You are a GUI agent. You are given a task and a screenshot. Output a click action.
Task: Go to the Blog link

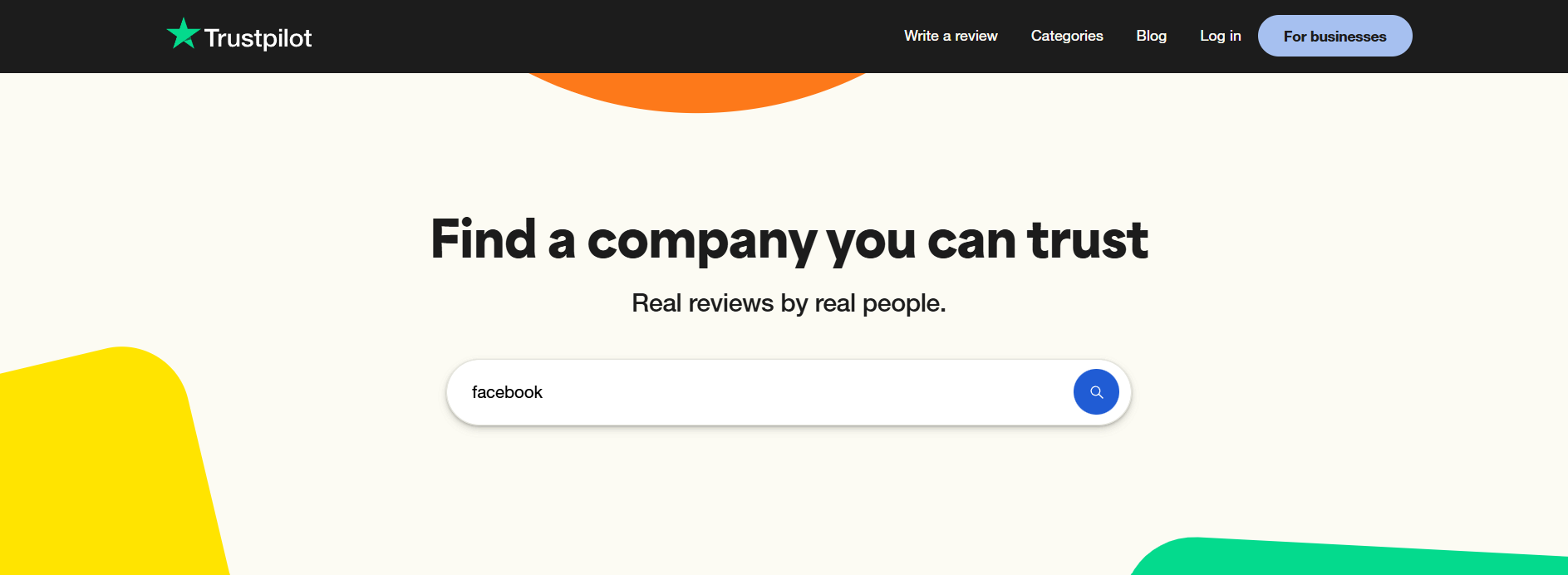pos(1151,36)
